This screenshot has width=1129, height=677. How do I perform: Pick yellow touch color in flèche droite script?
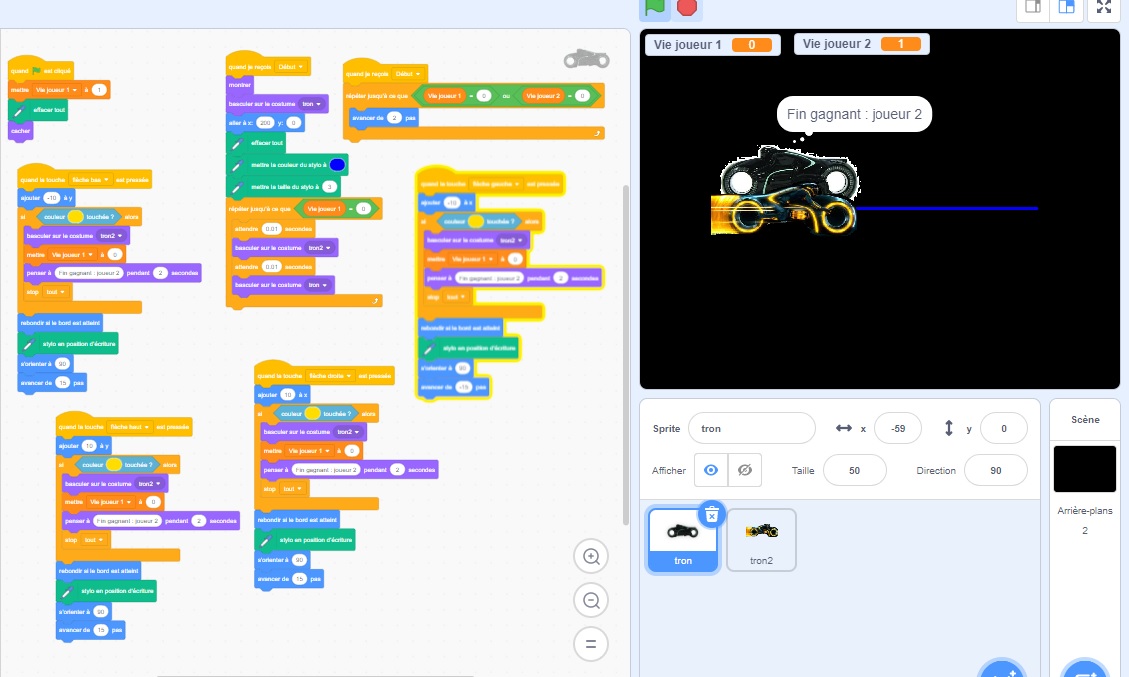[x=312, y=413]
